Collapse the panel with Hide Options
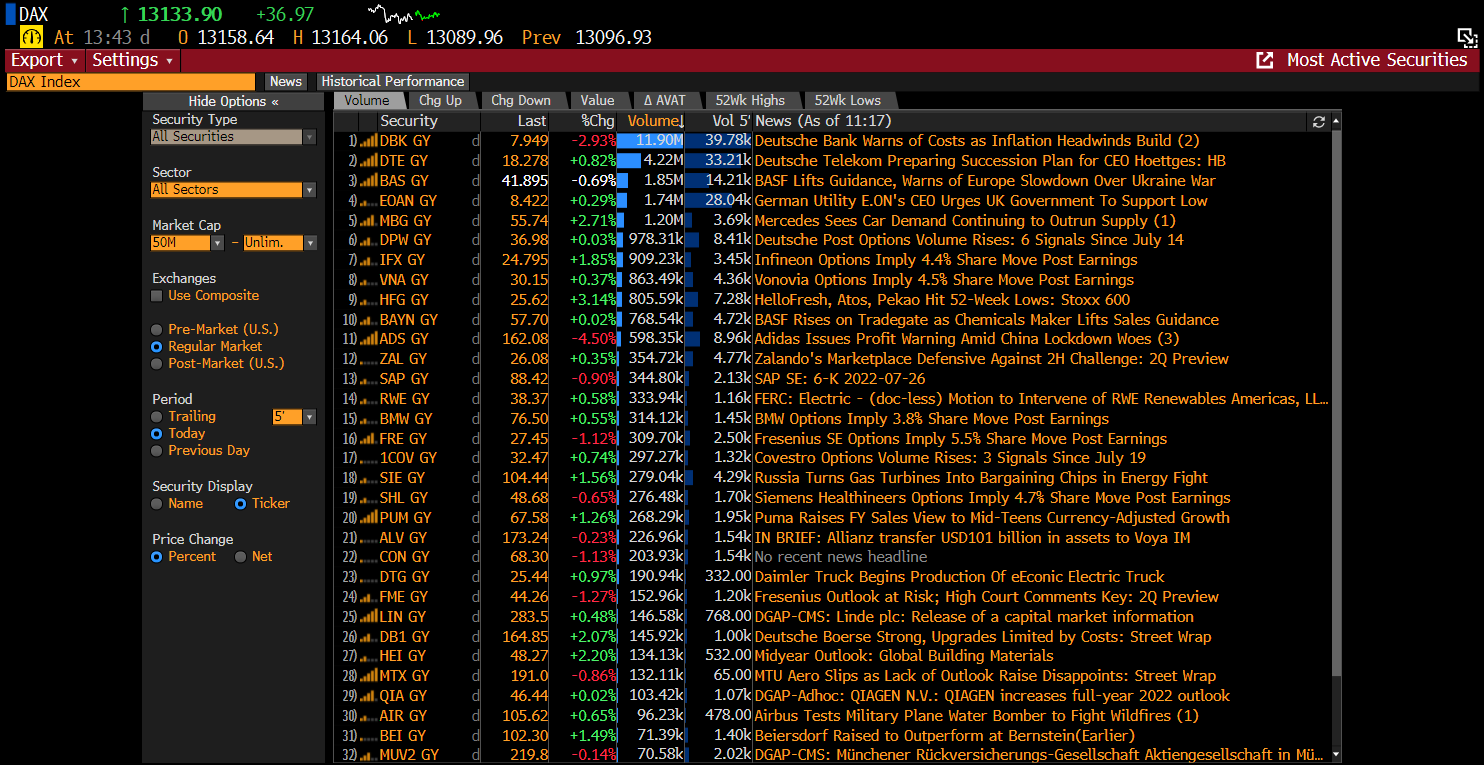 [234, 101]
